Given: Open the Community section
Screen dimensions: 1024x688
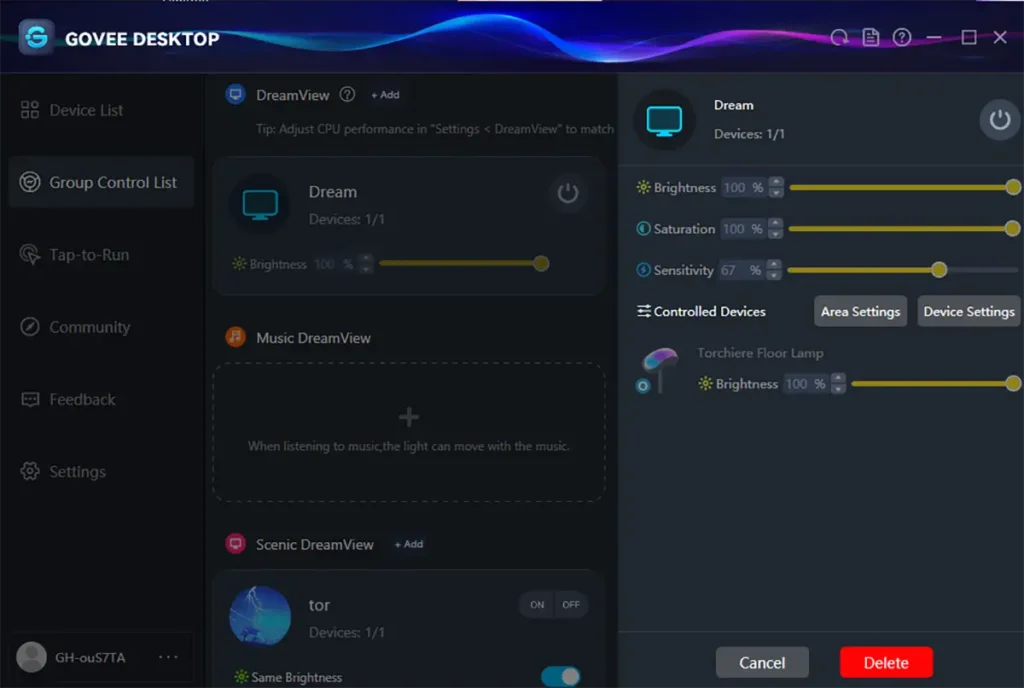Looking at the screenshot, I should pos(31,327).
